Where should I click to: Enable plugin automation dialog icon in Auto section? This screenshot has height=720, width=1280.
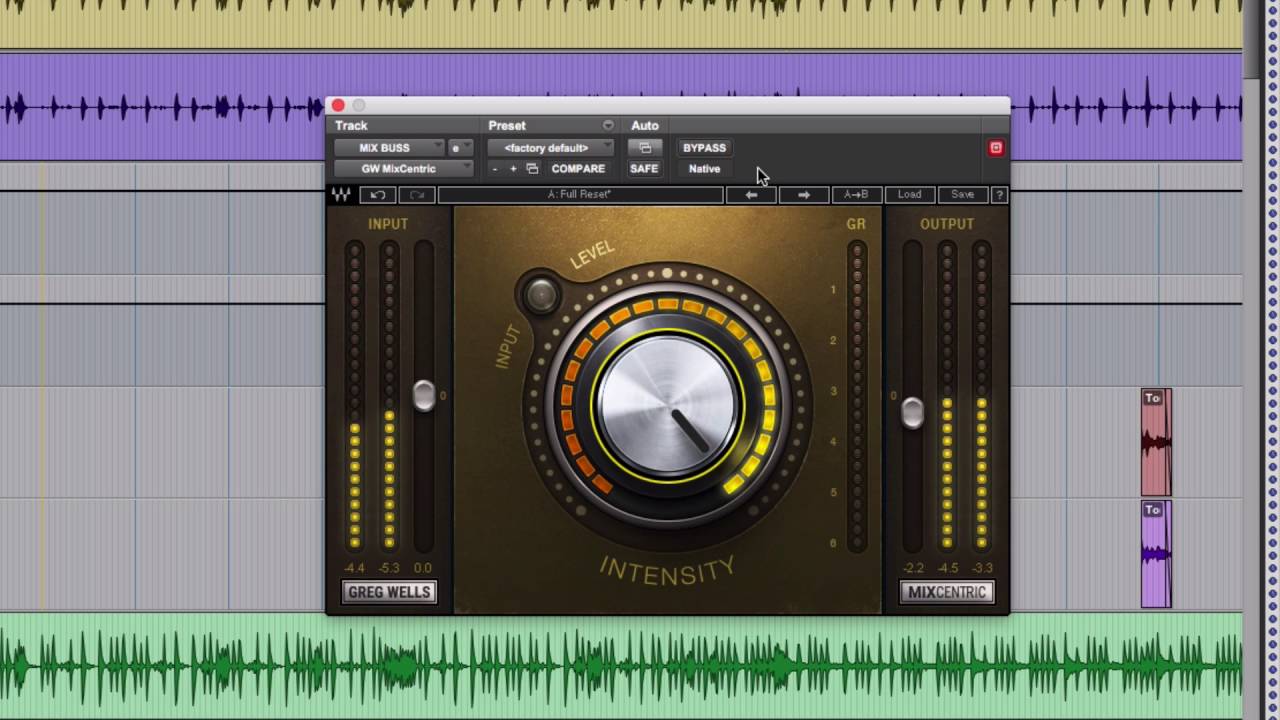(645, 148)
